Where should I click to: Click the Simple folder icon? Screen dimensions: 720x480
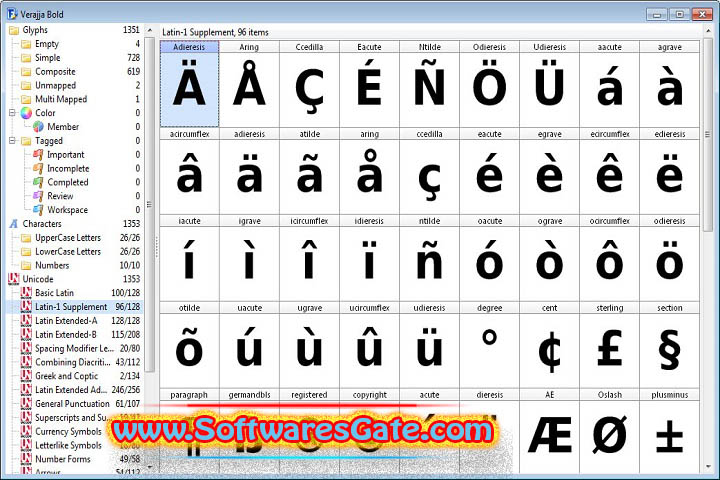click(26, 58)
